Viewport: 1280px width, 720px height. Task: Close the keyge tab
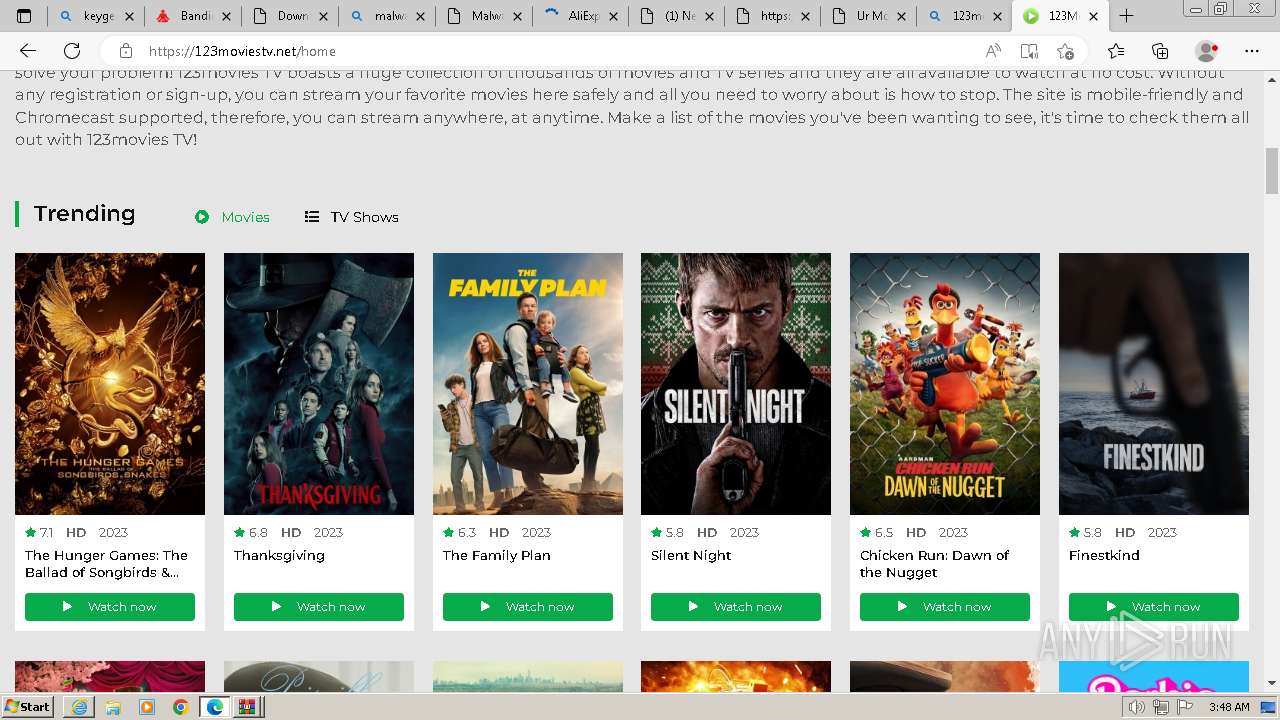[x=129, y=17]
